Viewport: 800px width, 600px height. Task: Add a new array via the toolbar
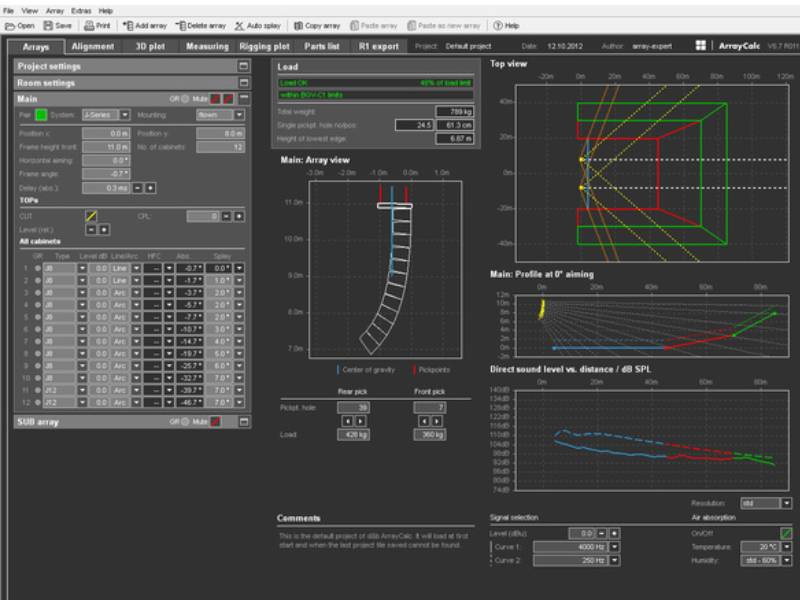pyautogui.click(x=144, y=25)
